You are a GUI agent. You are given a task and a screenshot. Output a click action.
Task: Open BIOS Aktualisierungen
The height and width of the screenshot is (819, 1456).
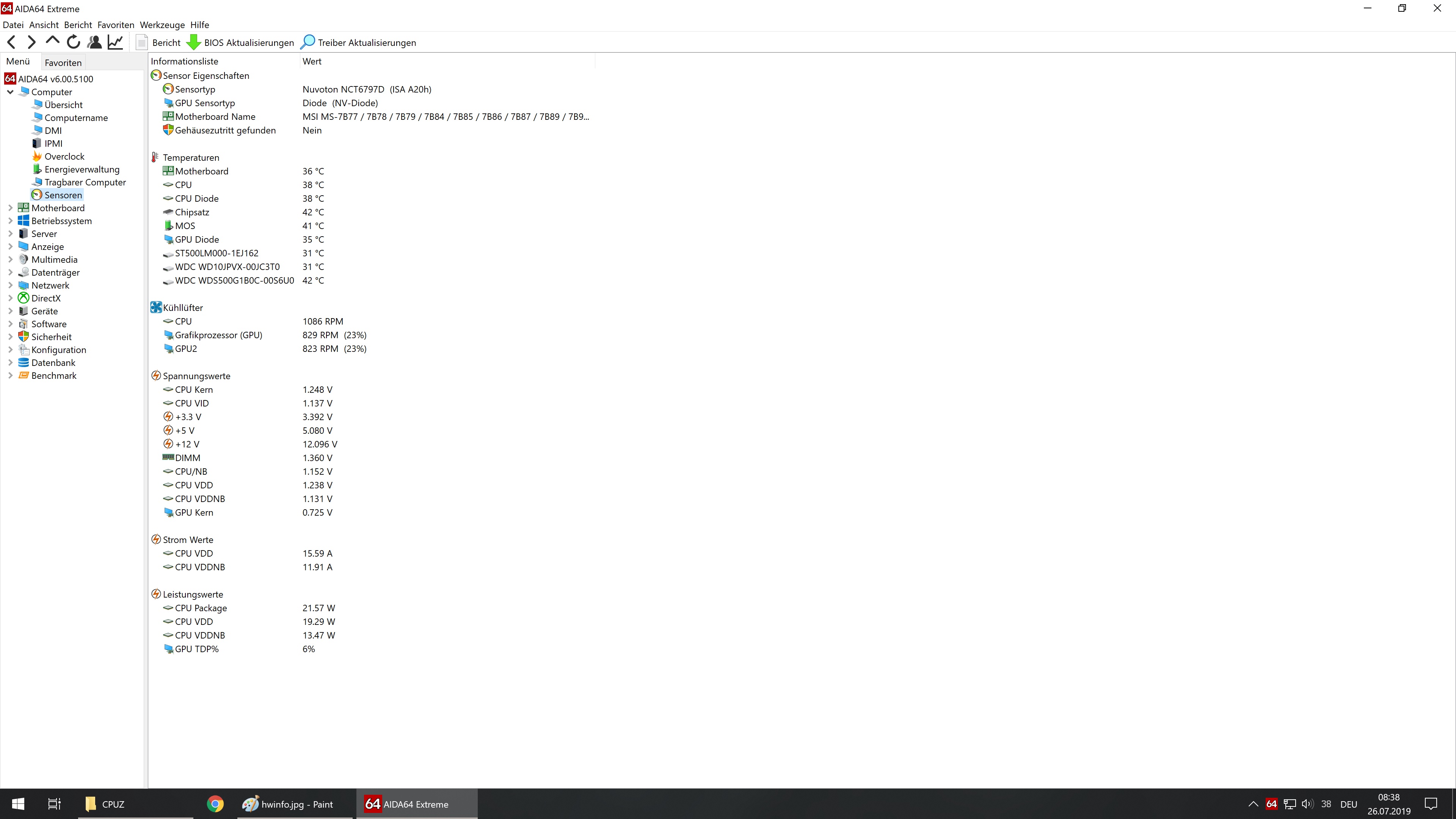tap(240, 43)
